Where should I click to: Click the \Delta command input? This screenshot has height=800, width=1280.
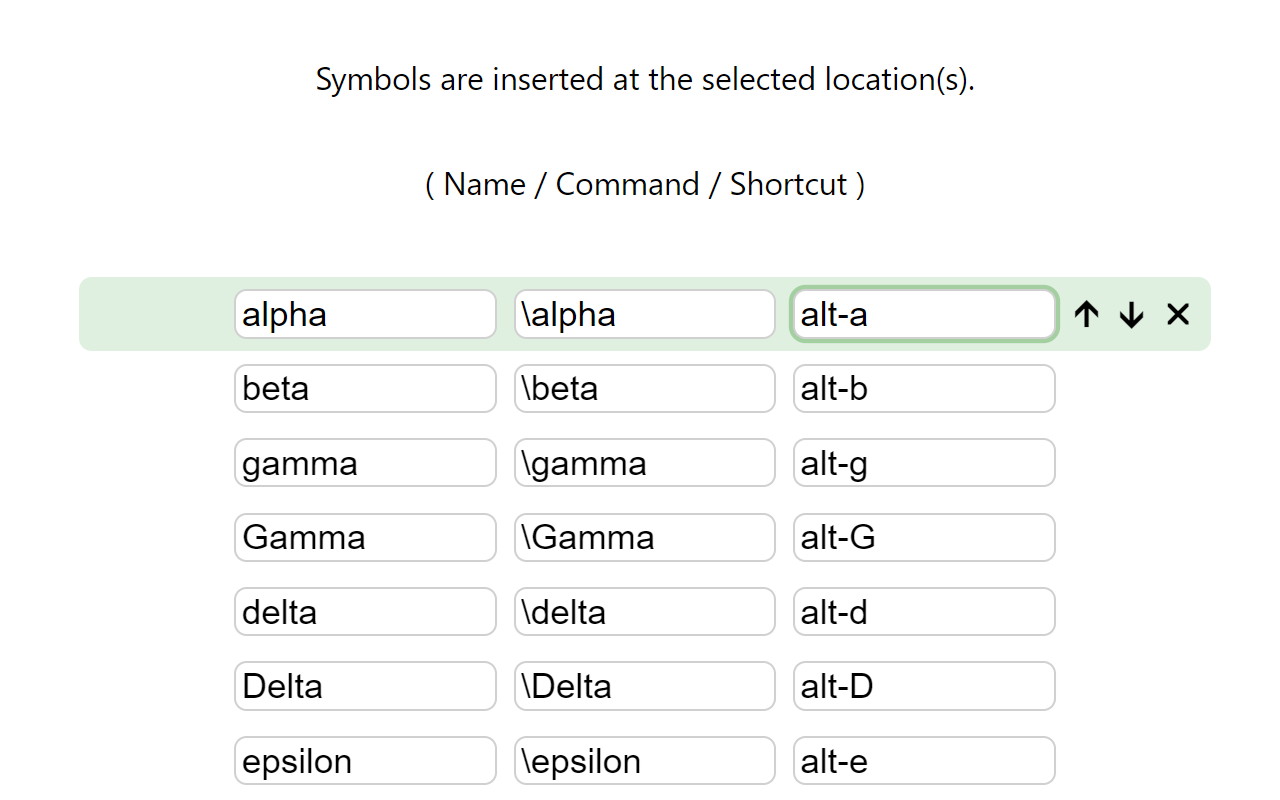(x=645, y=686)
